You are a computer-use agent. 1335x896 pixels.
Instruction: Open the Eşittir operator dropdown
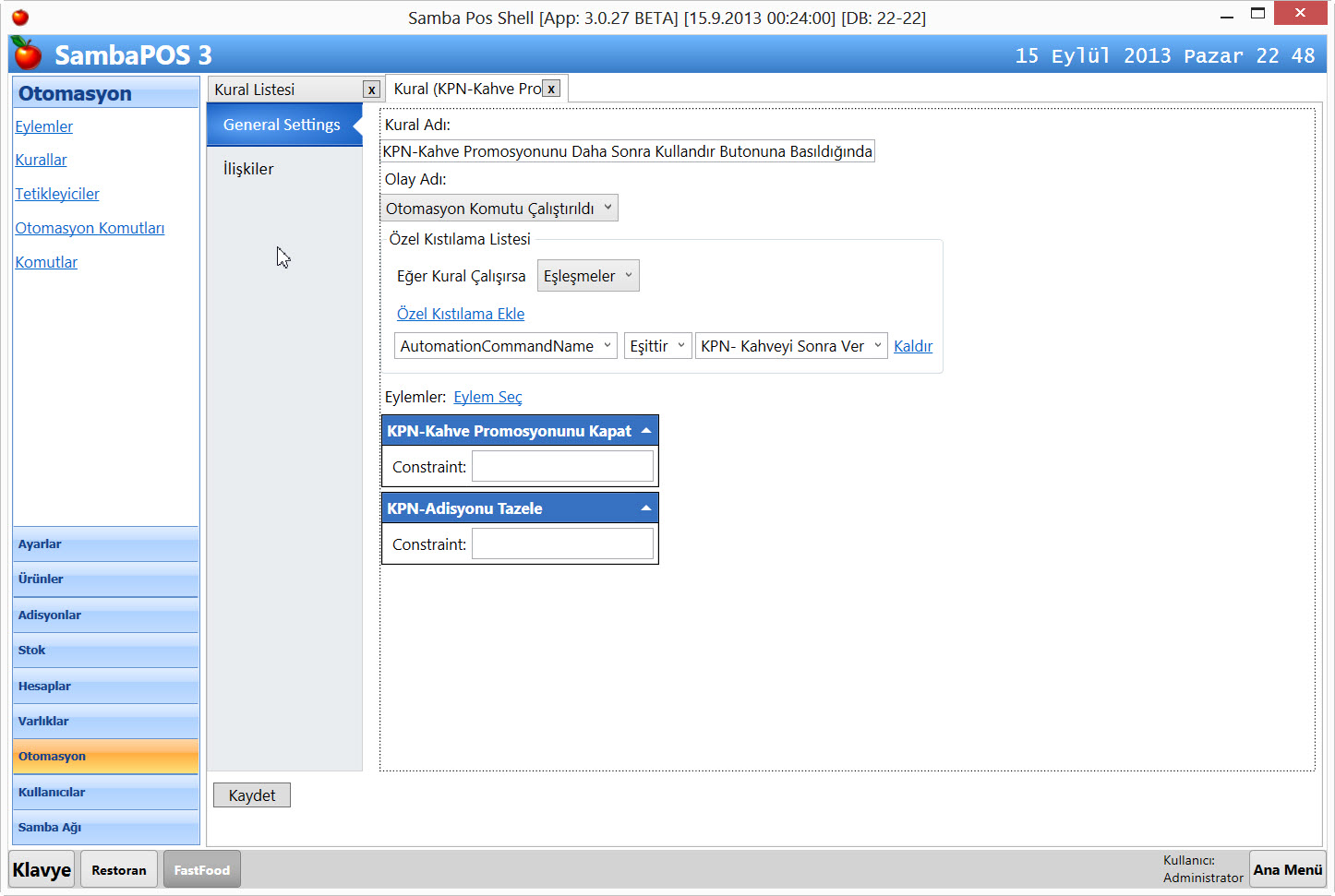[657, 346]
